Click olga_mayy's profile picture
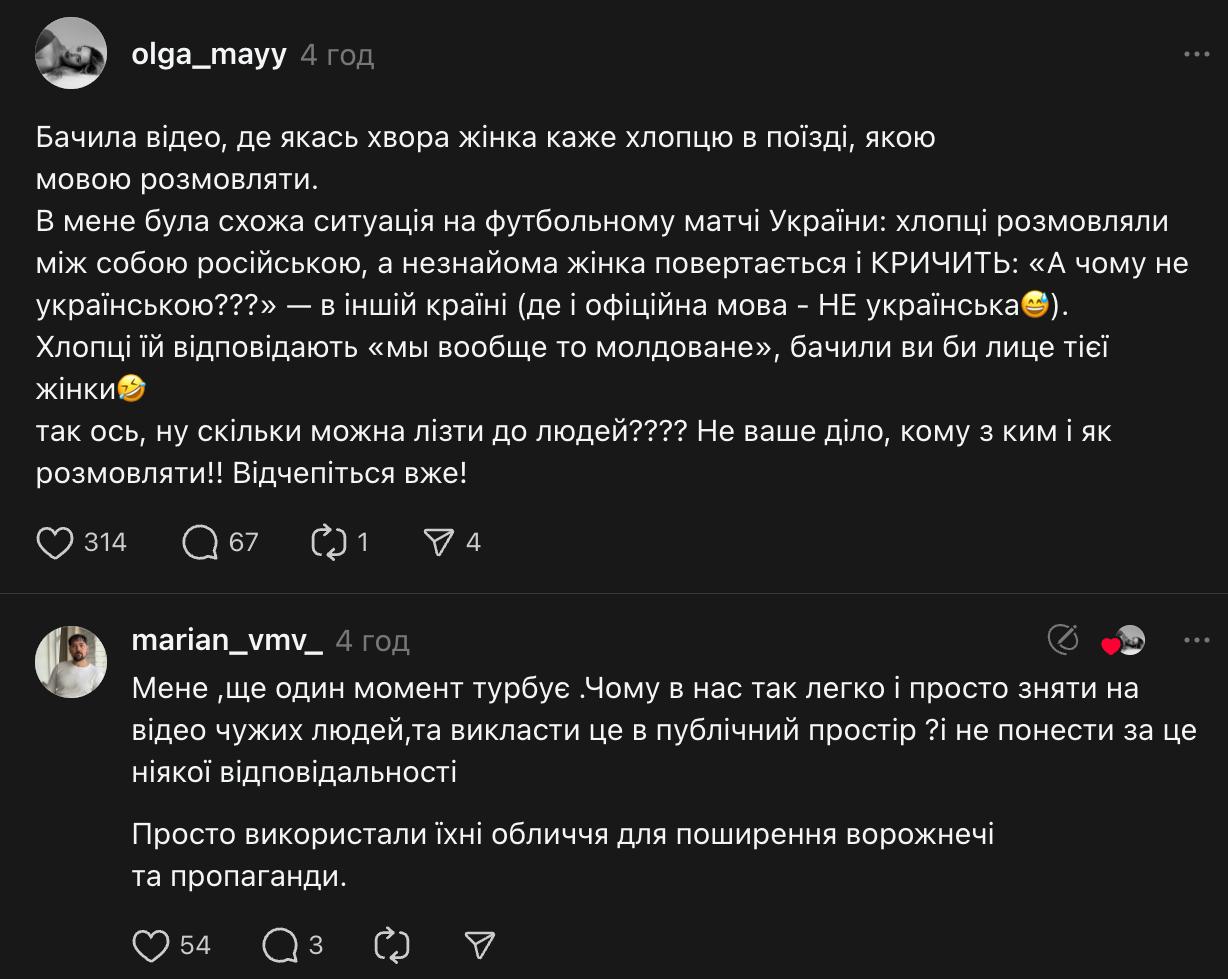Image resolution: width=1228 pixels, height=979 pixels. pos(71,54)
